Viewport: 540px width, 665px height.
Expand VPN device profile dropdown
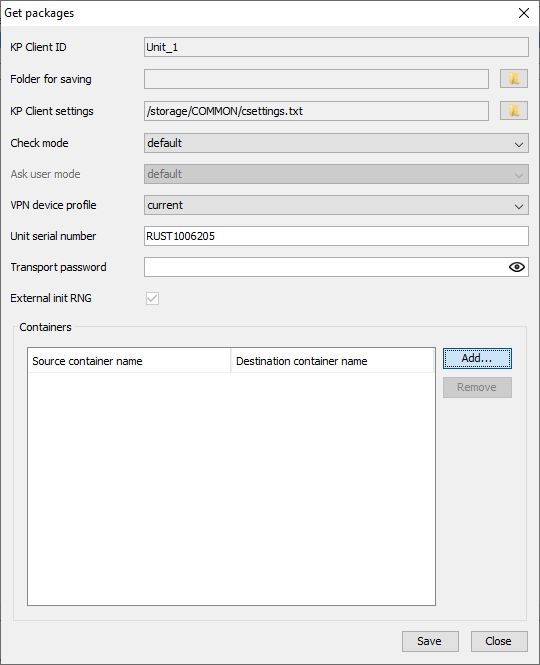click(x=336, y=205)
